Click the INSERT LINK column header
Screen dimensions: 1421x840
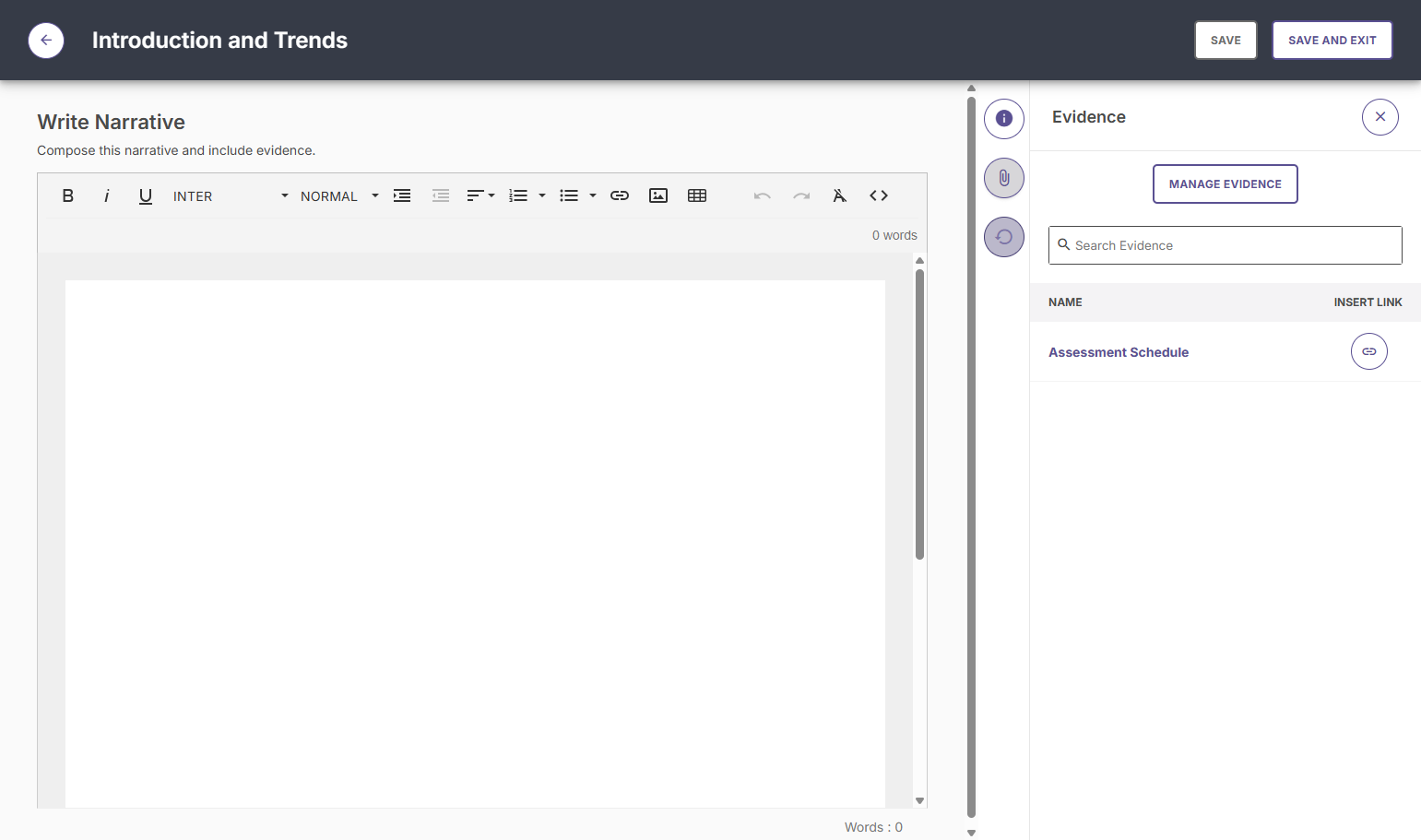pos(1368,302)
